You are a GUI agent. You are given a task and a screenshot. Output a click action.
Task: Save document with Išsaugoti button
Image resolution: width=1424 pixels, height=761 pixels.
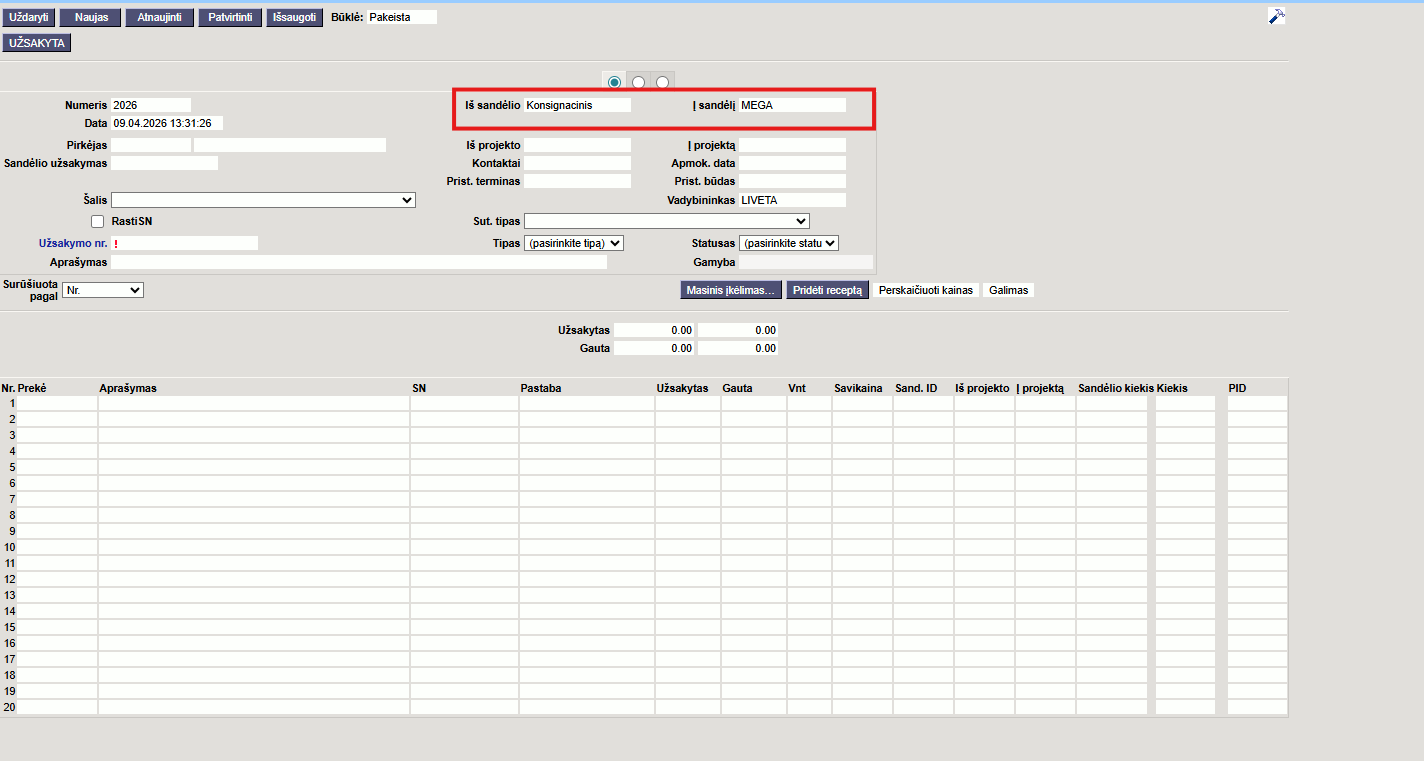(x=294, y=18)
